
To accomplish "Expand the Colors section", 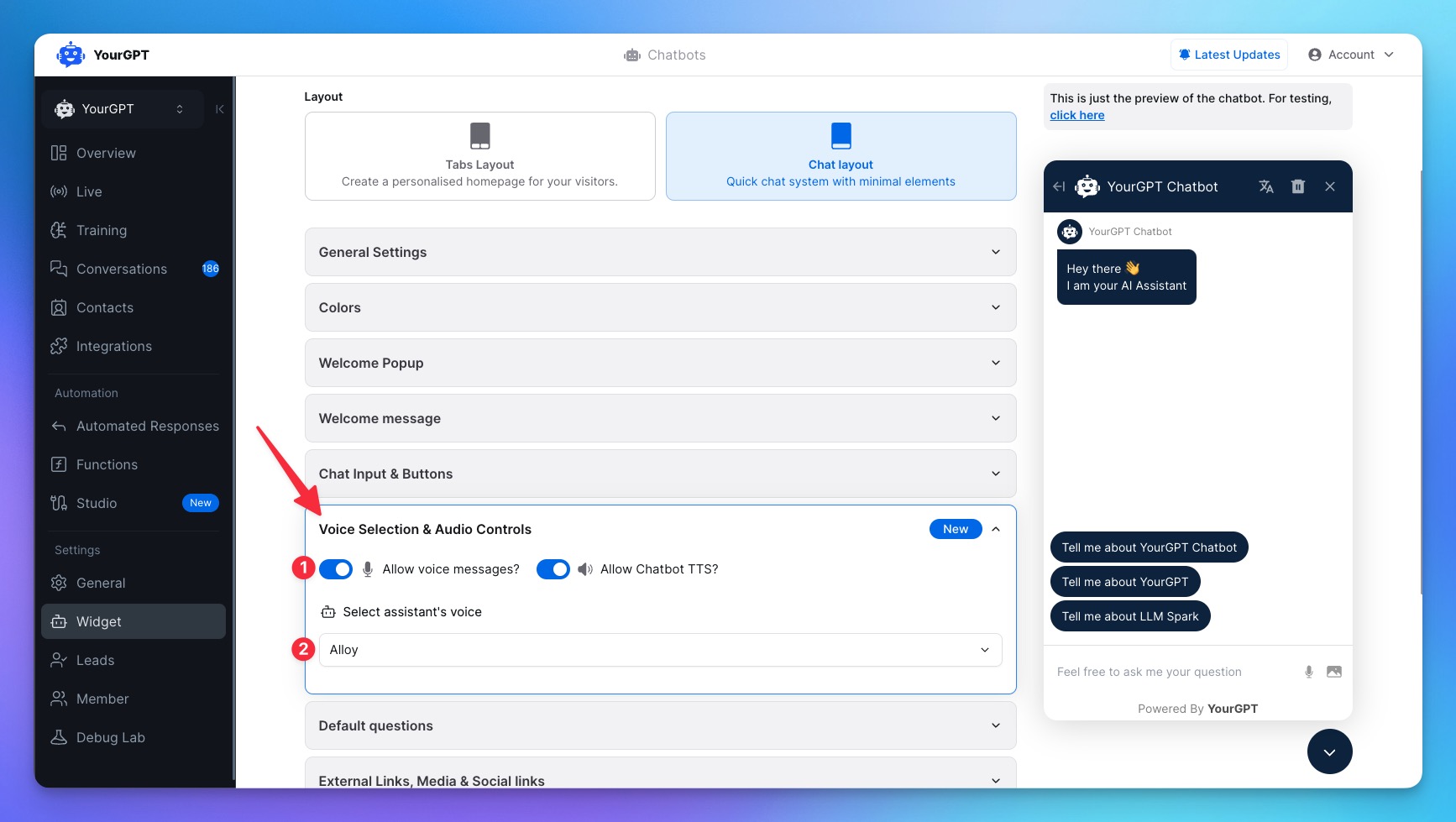I will 661,307.
